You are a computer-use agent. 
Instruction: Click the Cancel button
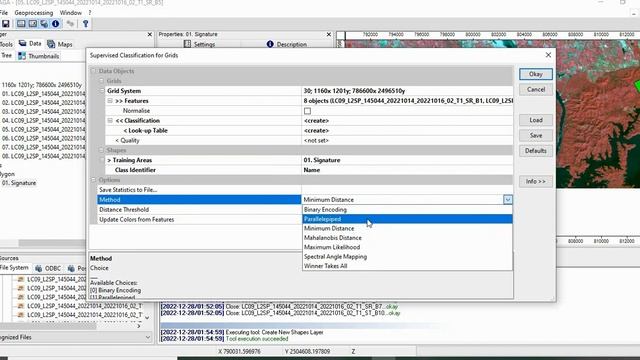pyautogui.click(x=536, y=89)
